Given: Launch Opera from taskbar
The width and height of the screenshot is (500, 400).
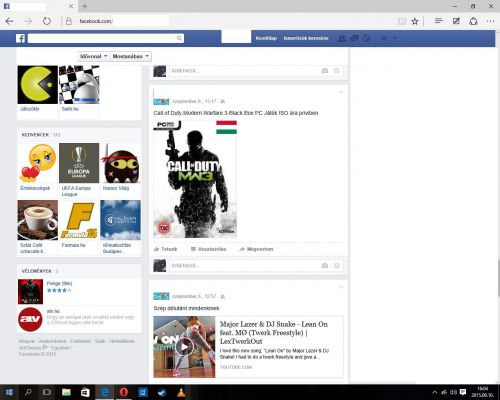Looking at the screenshot, I should [124, 392].
